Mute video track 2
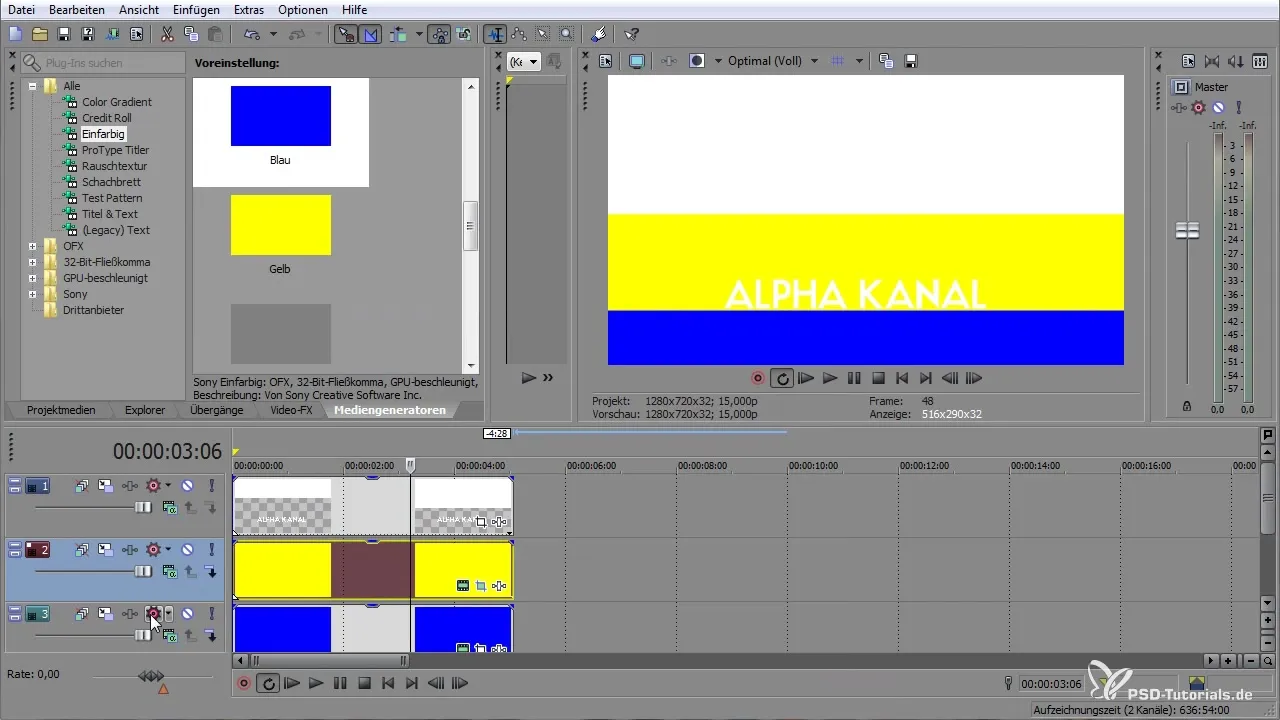Viewport: 1280px width, 720px height. (x=187, y=549)
